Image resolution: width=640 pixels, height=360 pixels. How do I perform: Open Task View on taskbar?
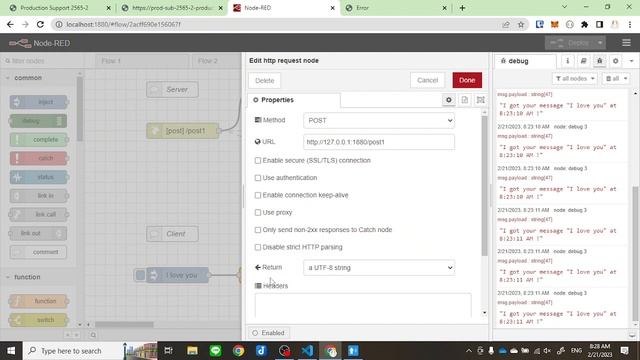click(168, 351)
